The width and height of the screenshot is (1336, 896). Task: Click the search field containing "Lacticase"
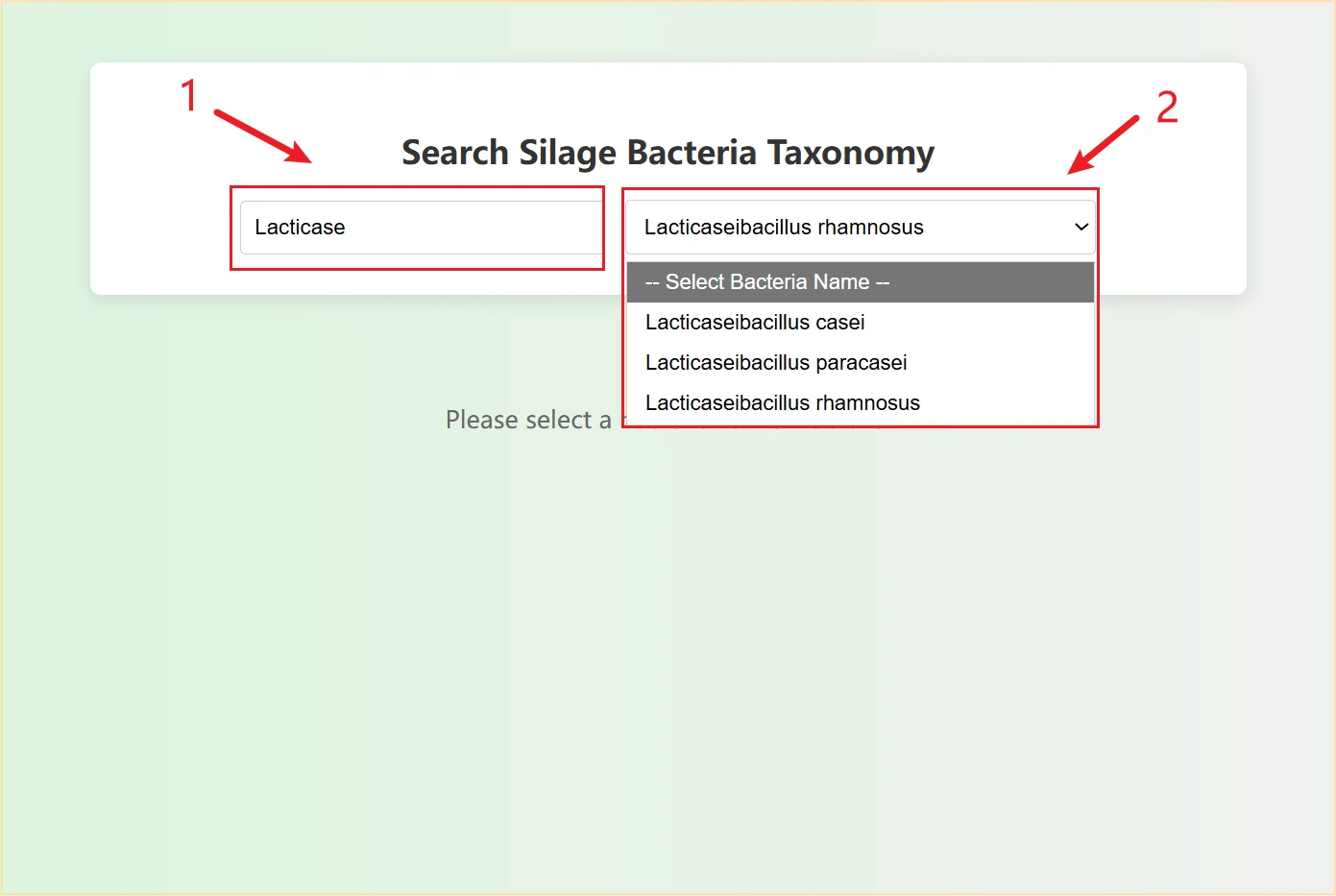[420, 228]
